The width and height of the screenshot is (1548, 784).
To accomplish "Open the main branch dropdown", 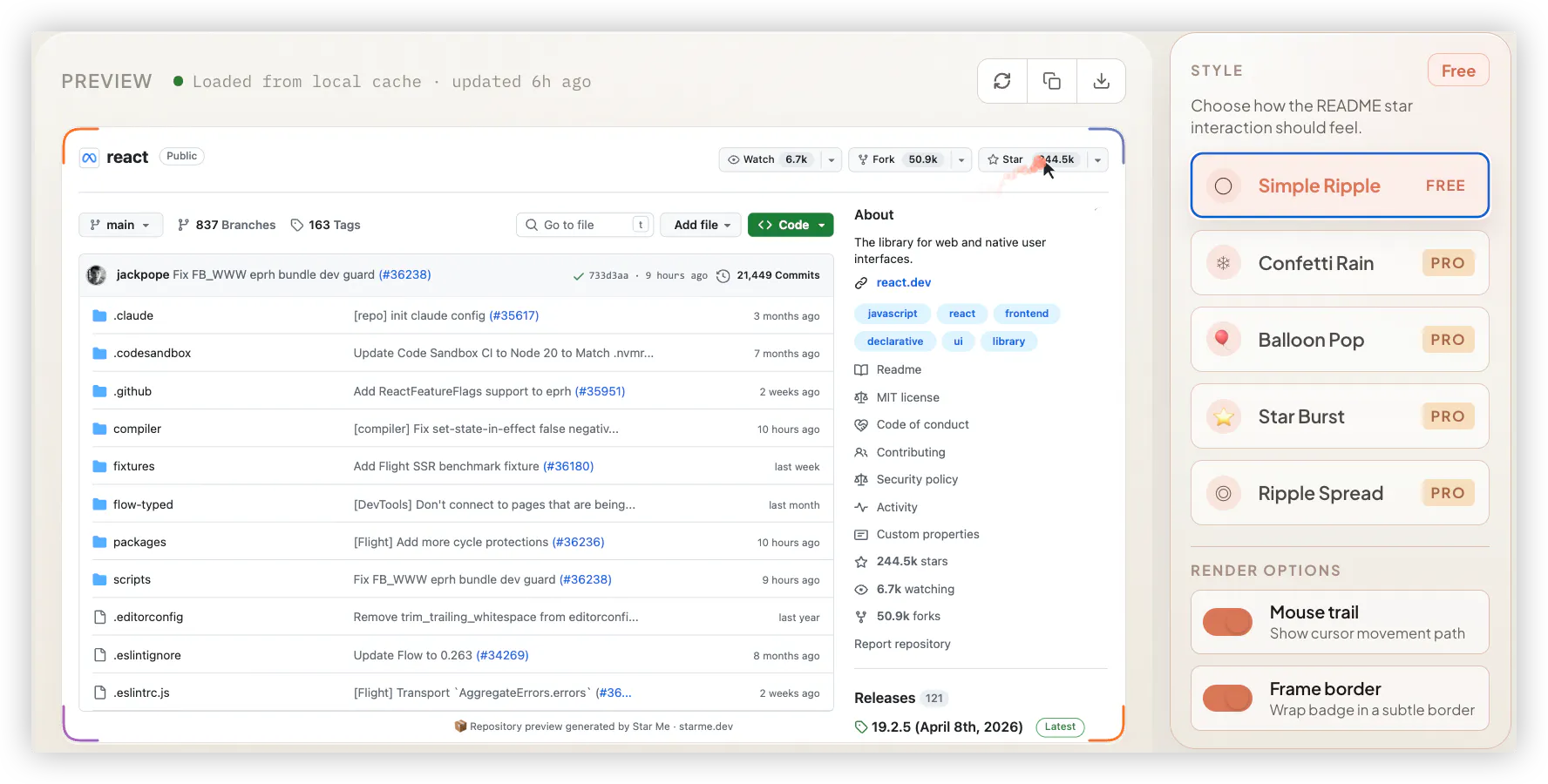I will coord(120,225).
